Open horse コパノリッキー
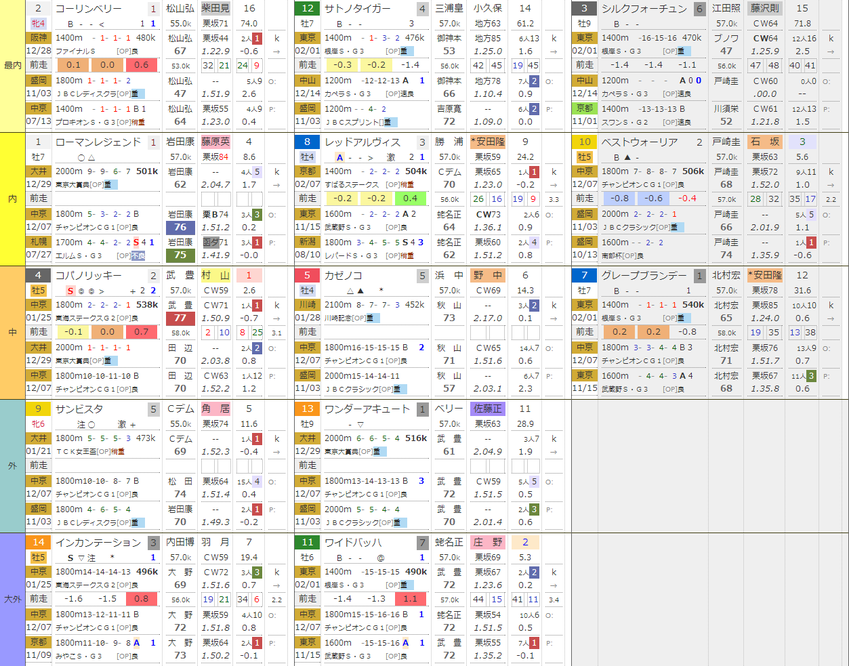 (88, 276)
